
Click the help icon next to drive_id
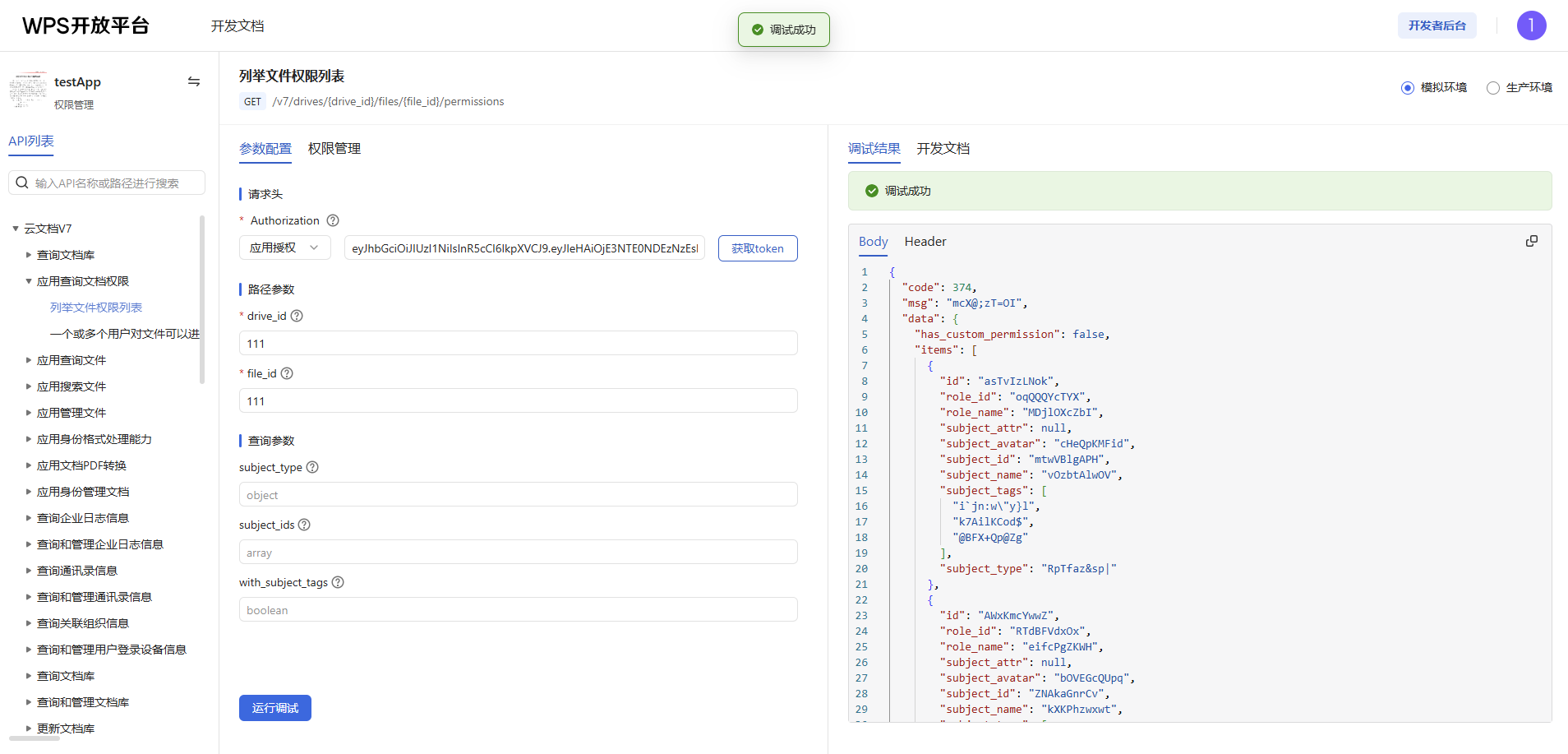click(x=297, y=316)
